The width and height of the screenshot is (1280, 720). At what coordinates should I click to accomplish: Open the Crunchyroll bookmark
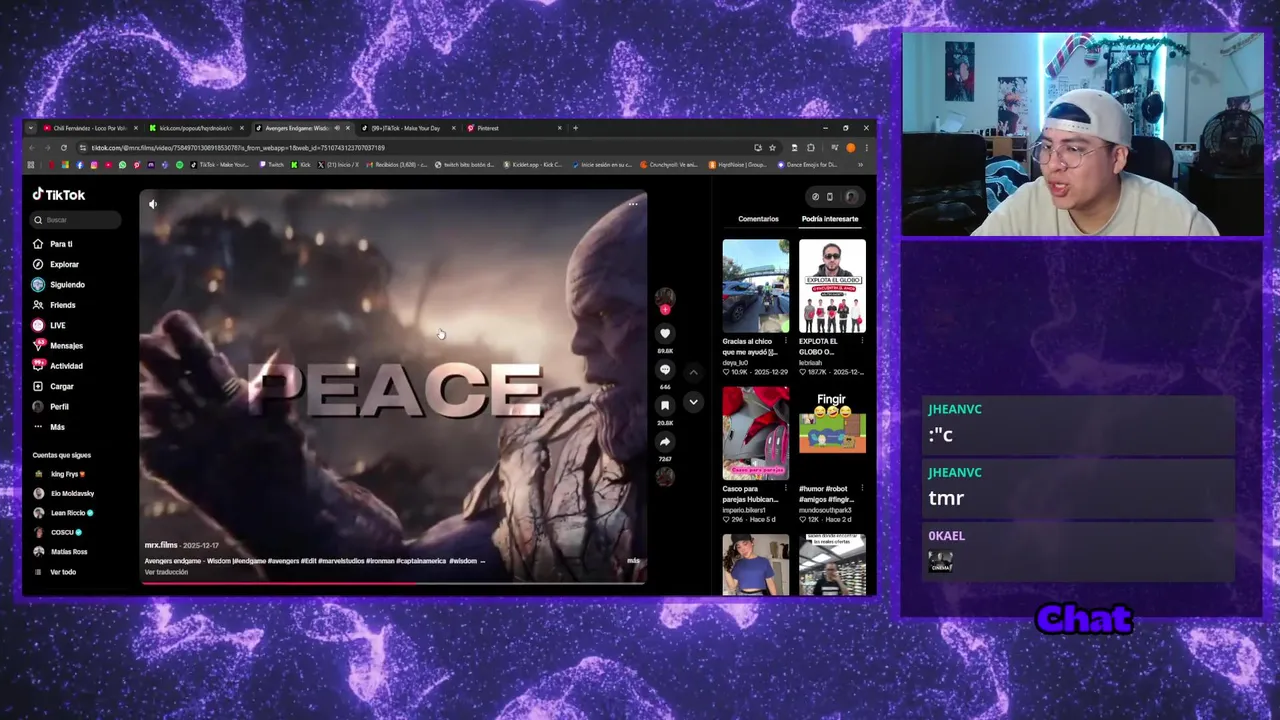coord(670,165)
